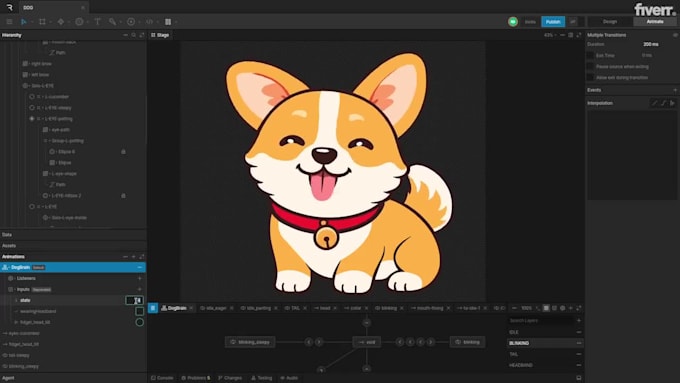Zoom out state machine graph
This screenshot has width=680, height=383.
tap(514, 308)
